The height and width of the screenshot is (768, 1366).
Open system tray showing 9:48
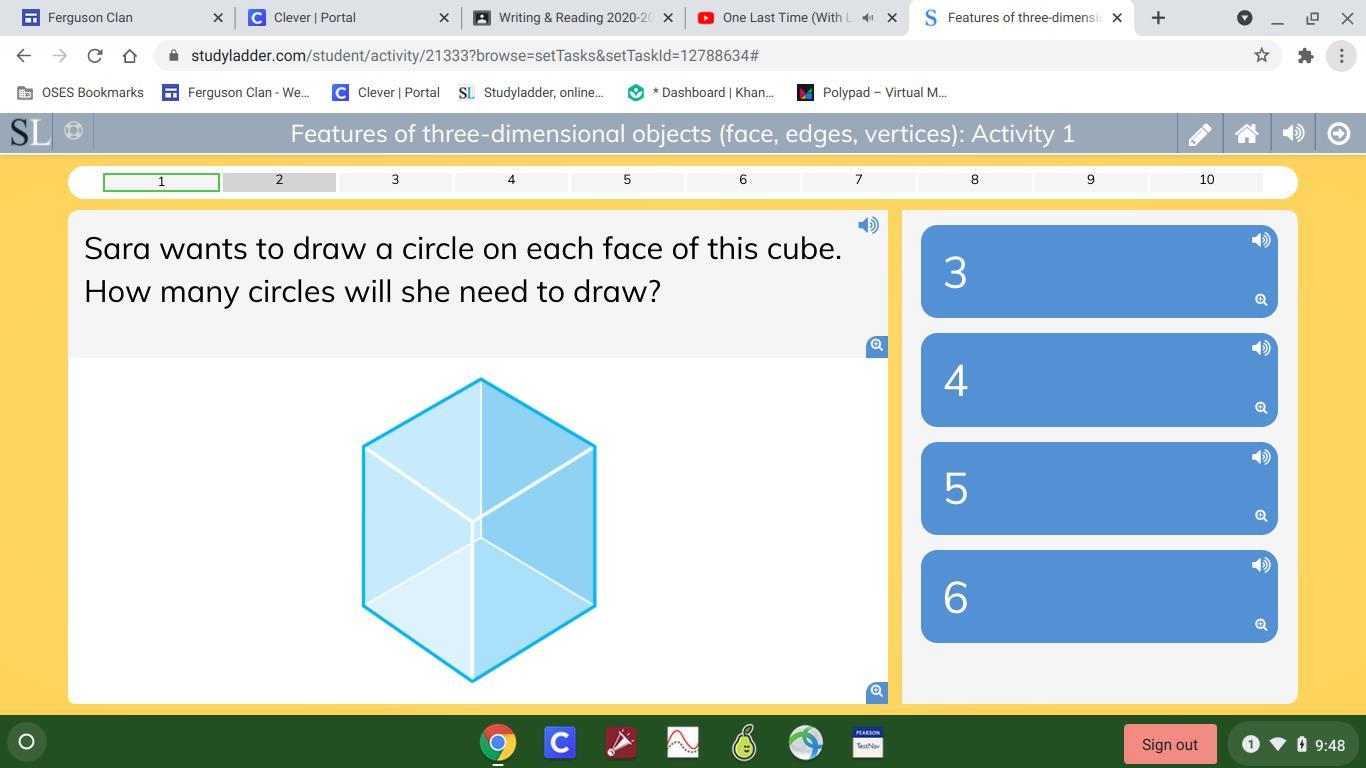[1294, 744]
